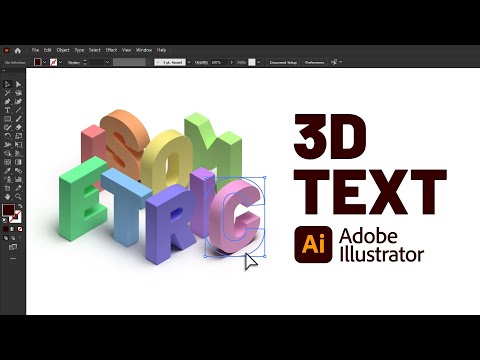This screenshot has width=480, height=360.
Task: Expand the graphic Style dropdown arrow
Action: [259, 62]
